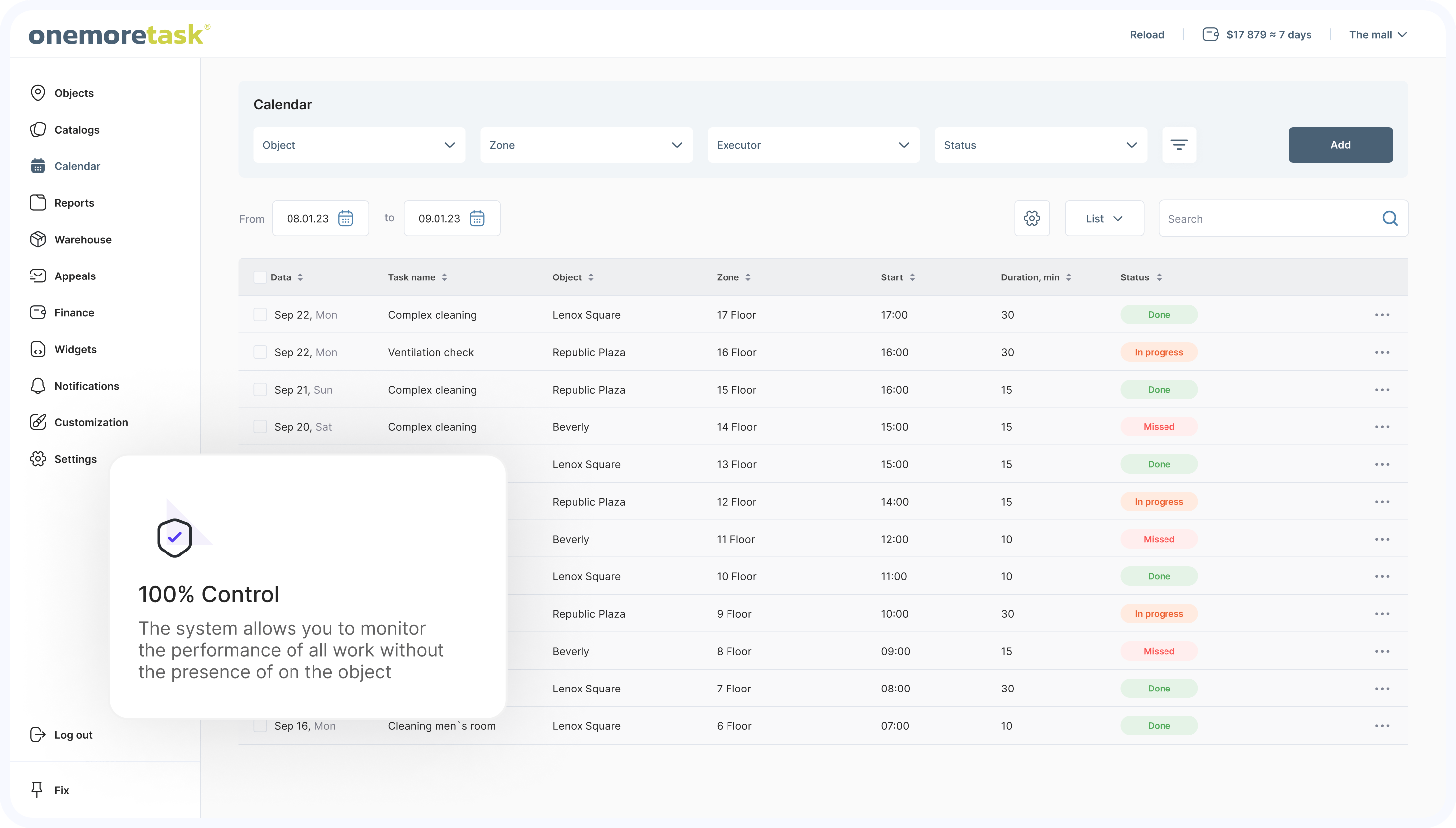
Task: Toggle the select-all checkbox in table header
Action: (x=260, y=277)
